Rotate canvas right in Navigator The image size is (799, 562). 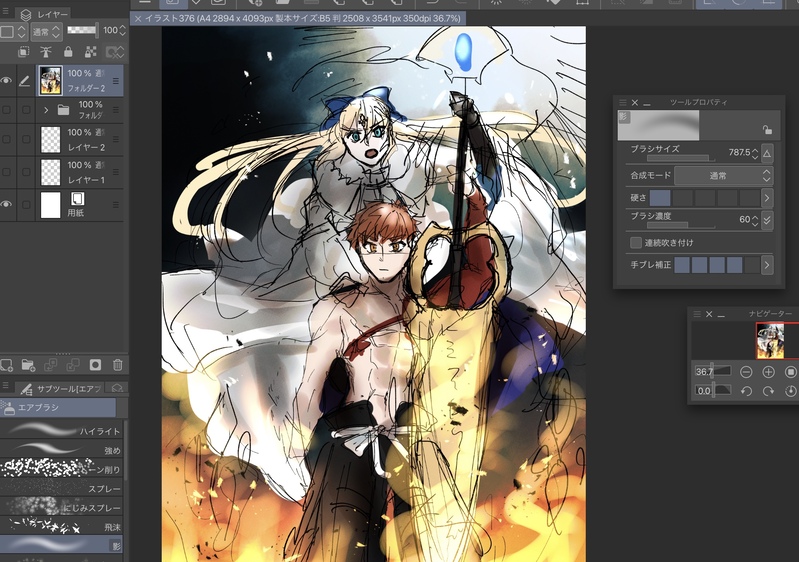[768, 391]
